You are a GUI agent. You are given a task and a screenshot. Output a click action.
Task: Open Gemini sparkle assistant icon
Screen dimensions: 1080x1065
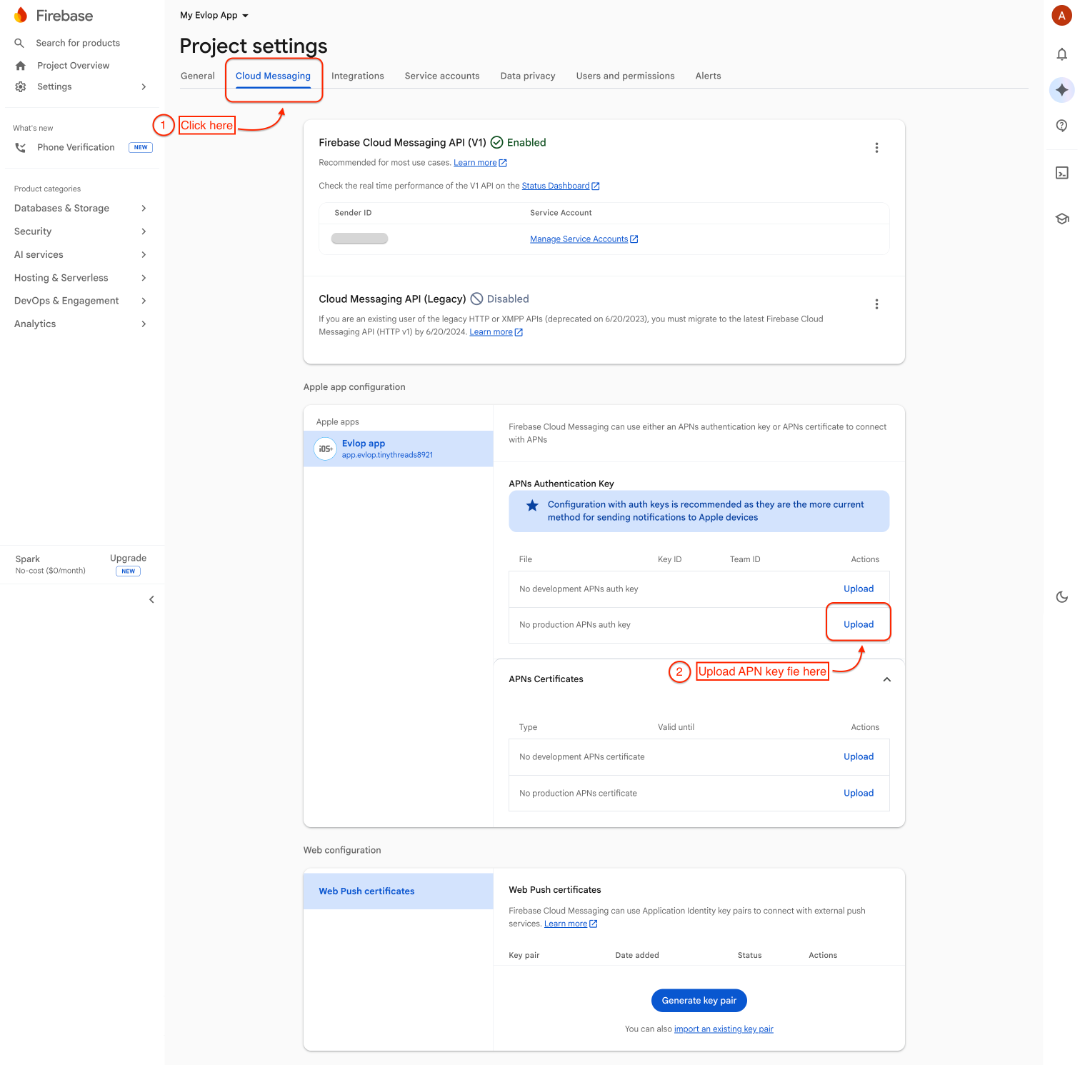tap(1061, 90)
